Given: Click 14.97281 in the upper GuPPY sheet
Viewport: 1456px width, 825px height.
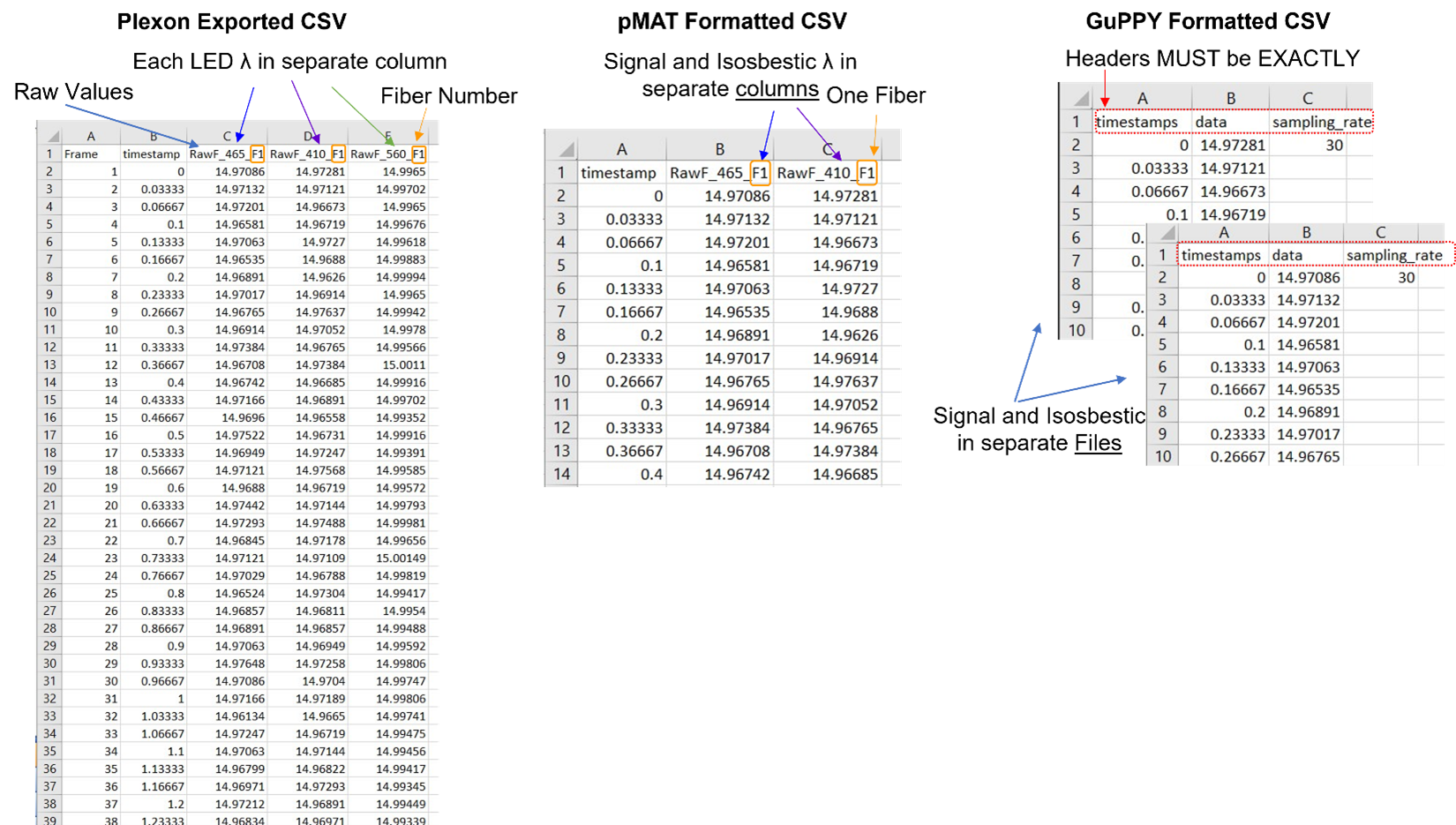Looking at the screenshot, I should (1230, 145).
